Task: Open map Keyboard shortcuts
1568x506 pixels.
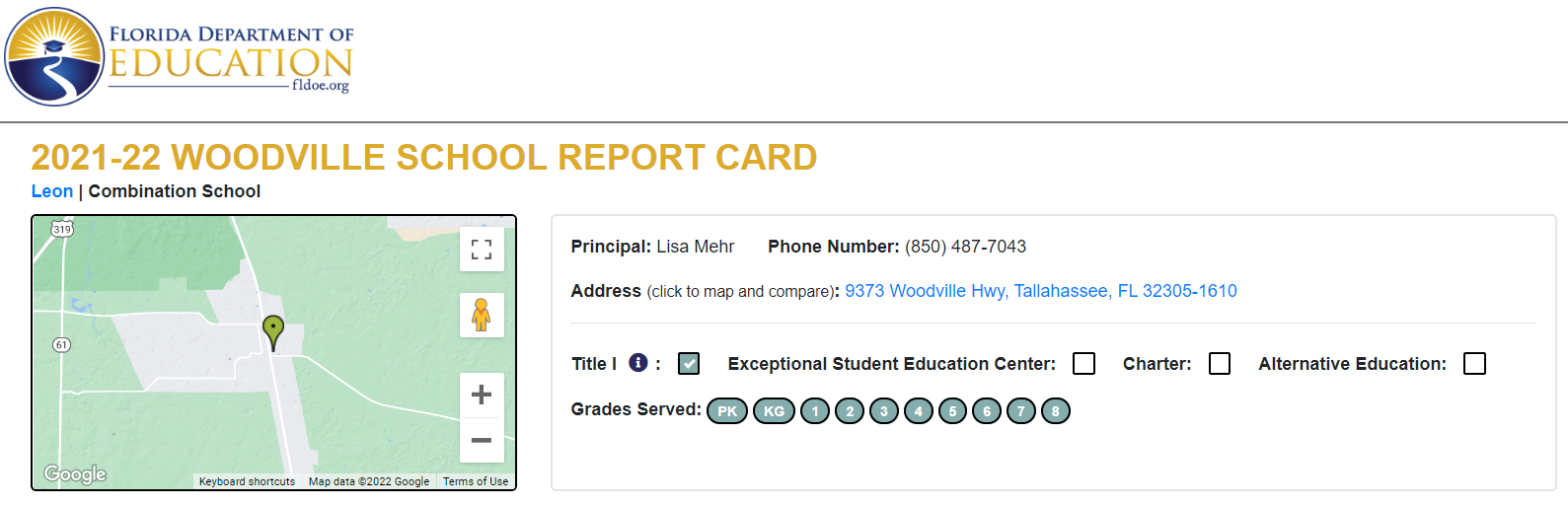Action: pyautogui.click(x=247, y=481)
